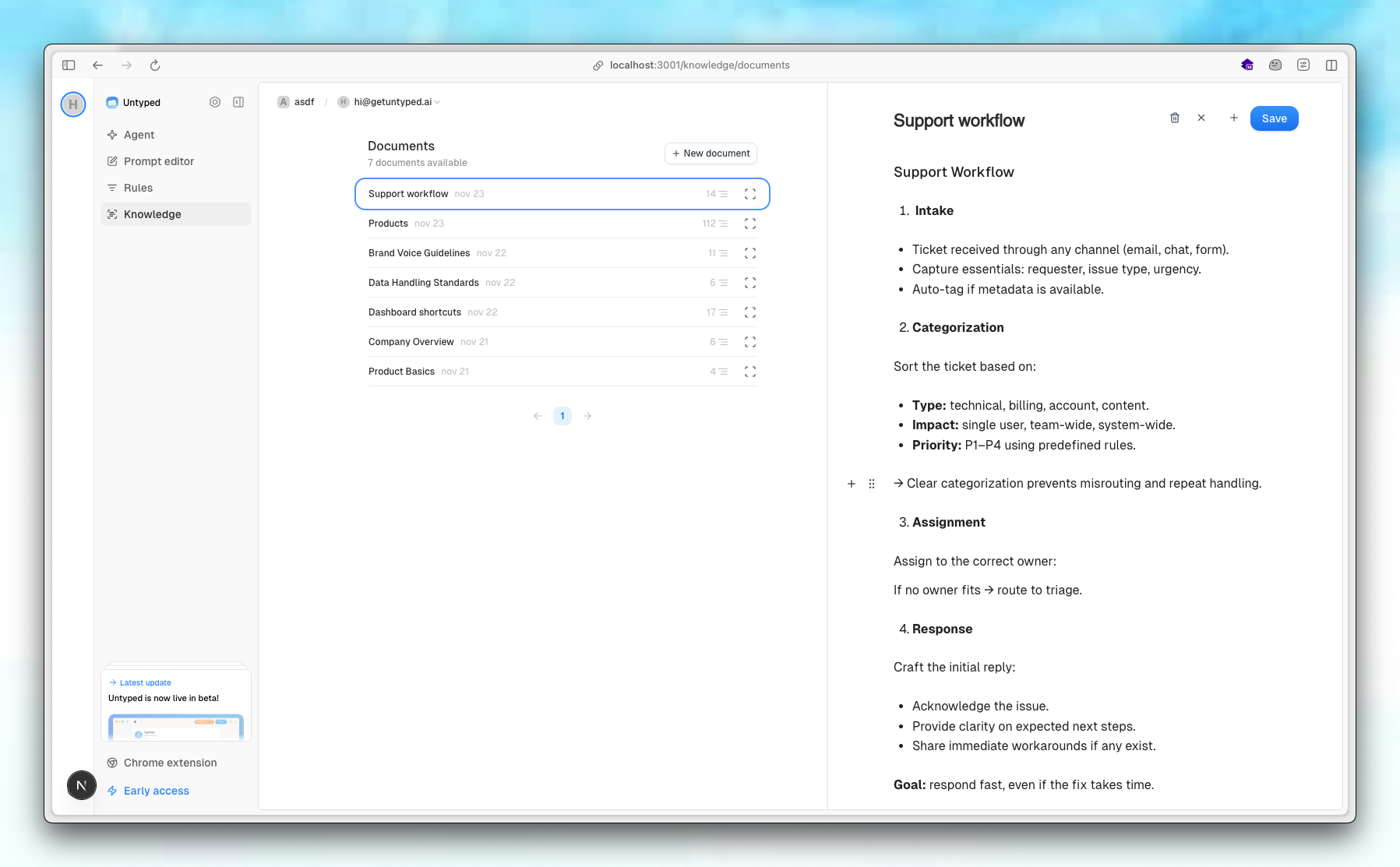Grab the drag handle next to the categorization line

[872, 484]
